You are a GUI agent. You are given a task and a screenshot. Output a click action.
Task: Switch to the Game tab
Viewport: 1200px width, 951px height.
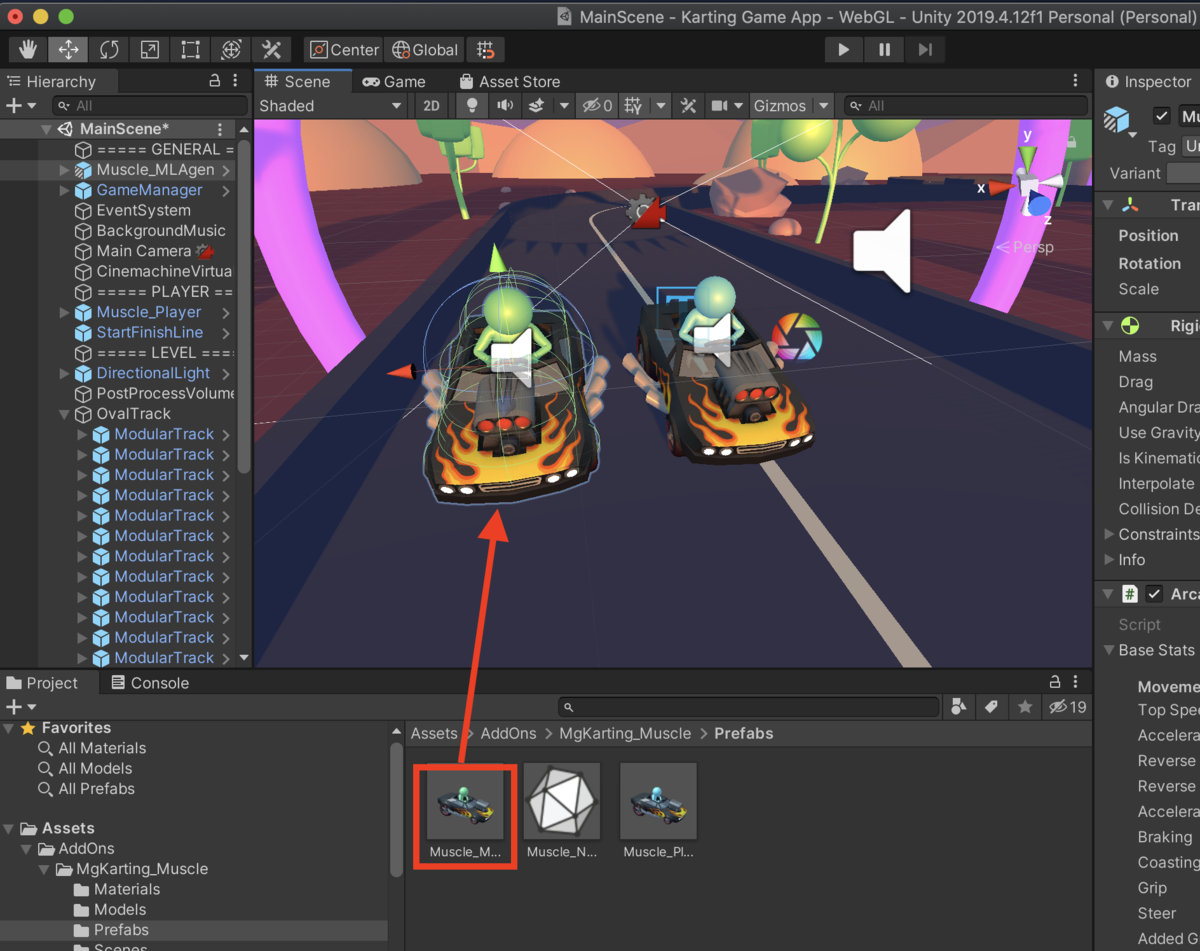[394, 82]
